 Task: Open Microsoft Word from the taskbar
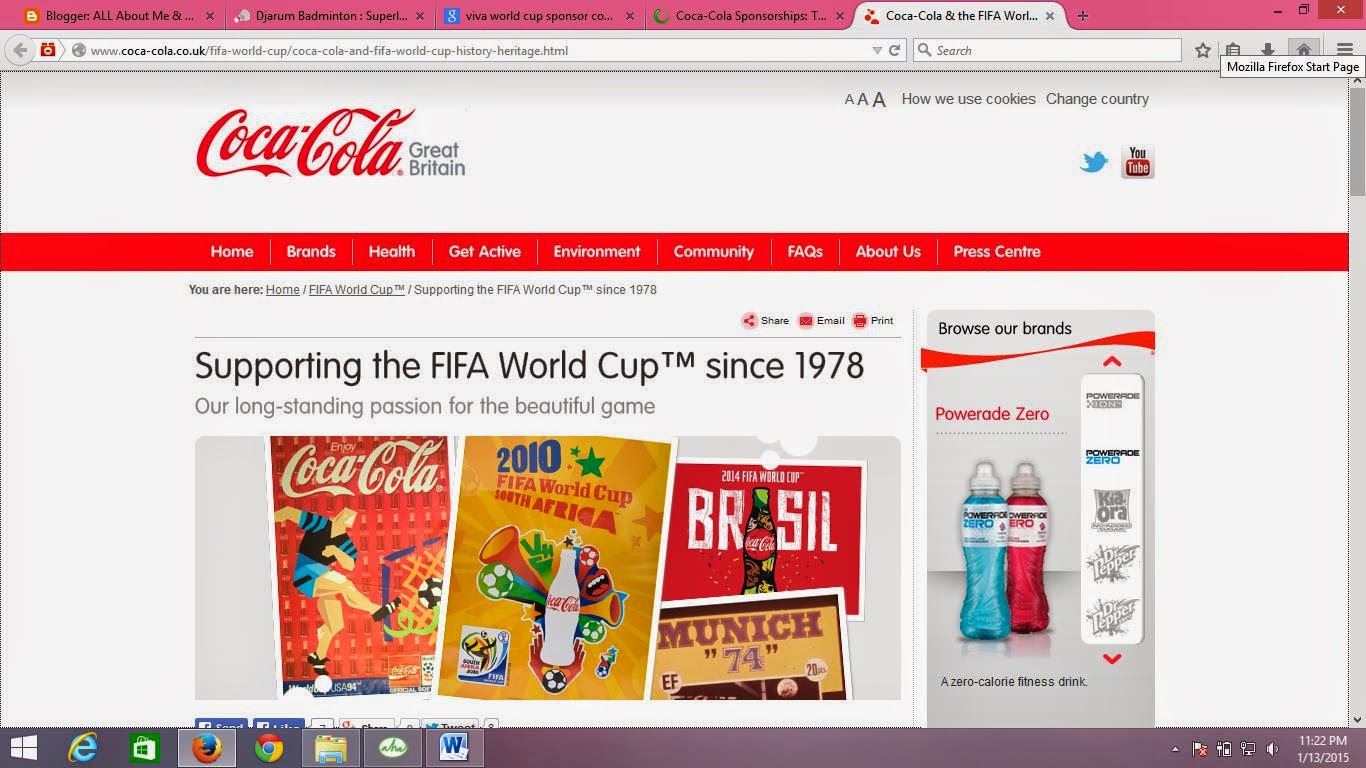[454, 748]
